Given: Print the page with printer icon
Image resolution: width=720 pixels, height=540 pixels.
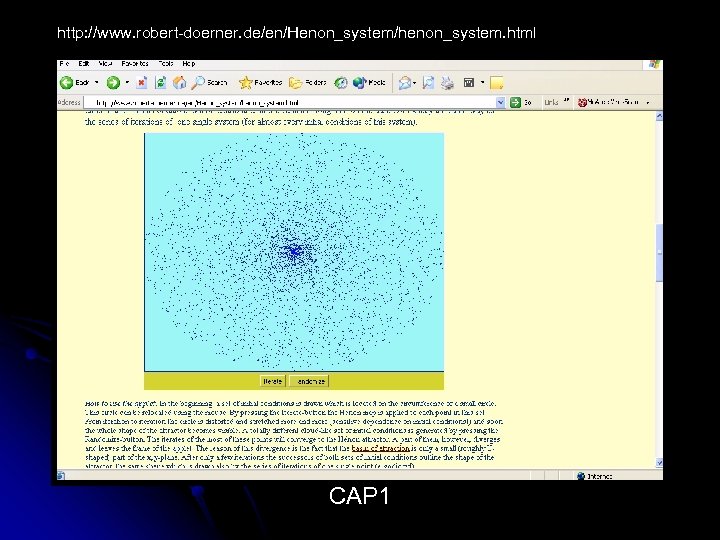Looking at the screenshot, I should [447, 83].
